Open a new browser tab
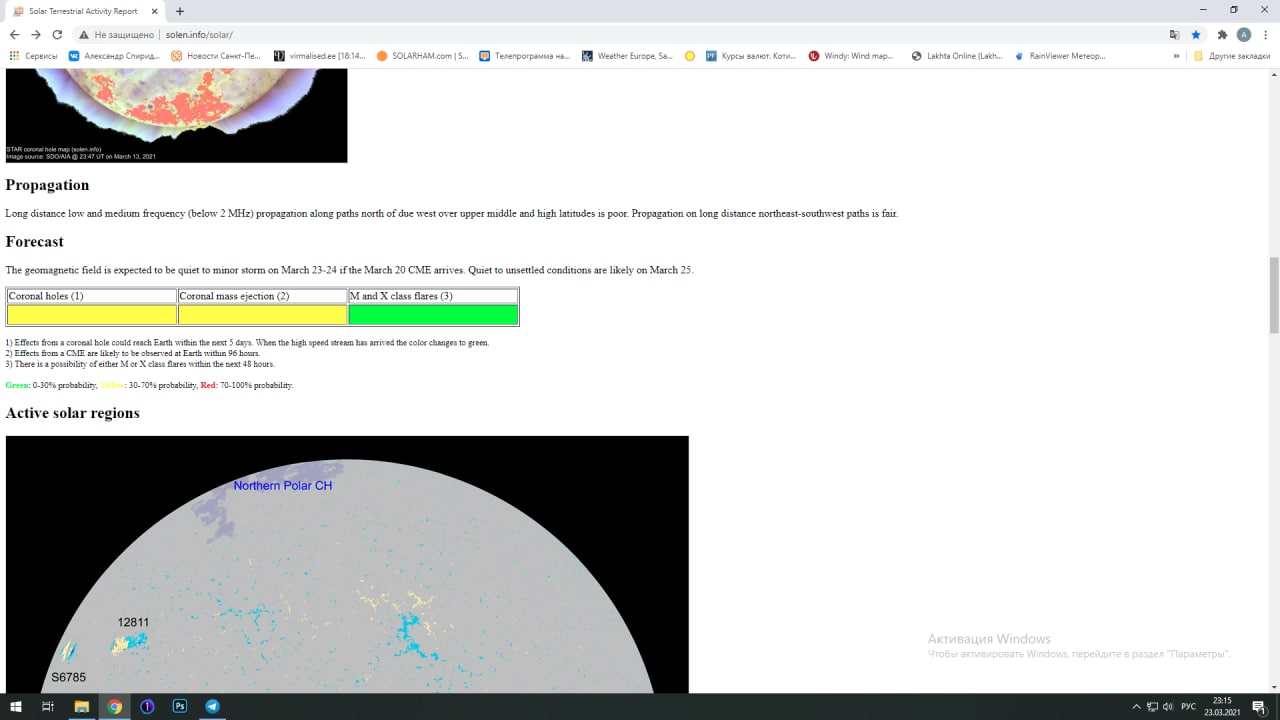This screenshot has width=1280, height=720. coord(180,11)
